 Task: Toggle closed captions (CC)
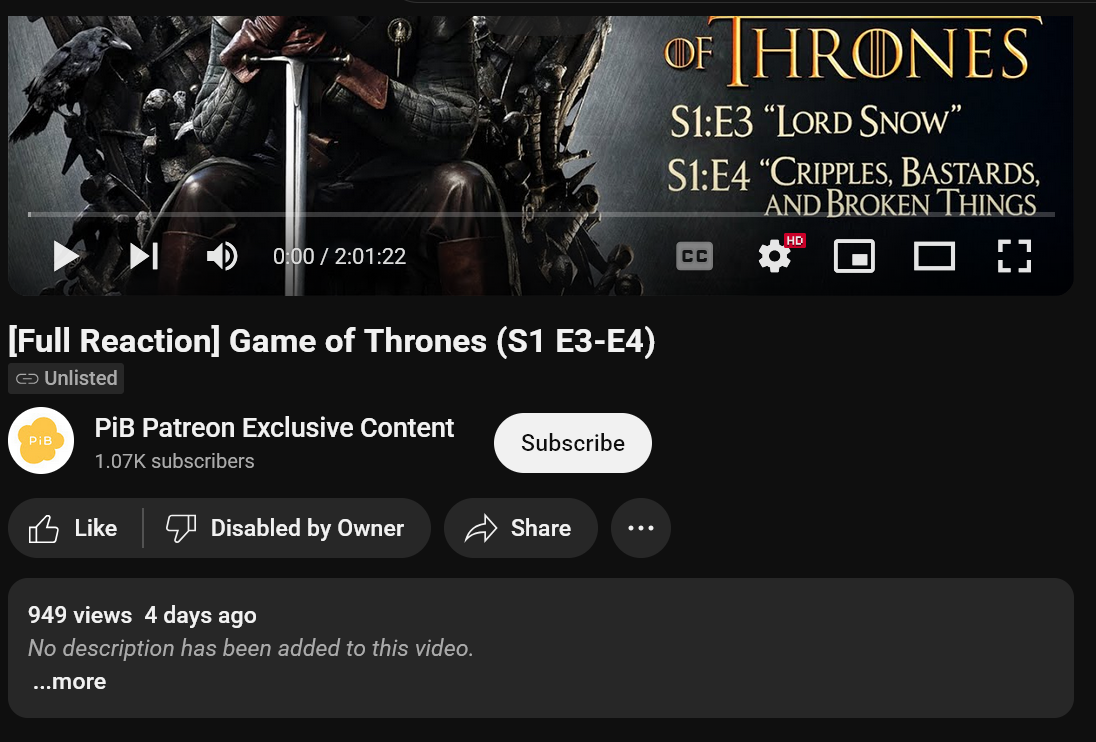coord(694,256)
